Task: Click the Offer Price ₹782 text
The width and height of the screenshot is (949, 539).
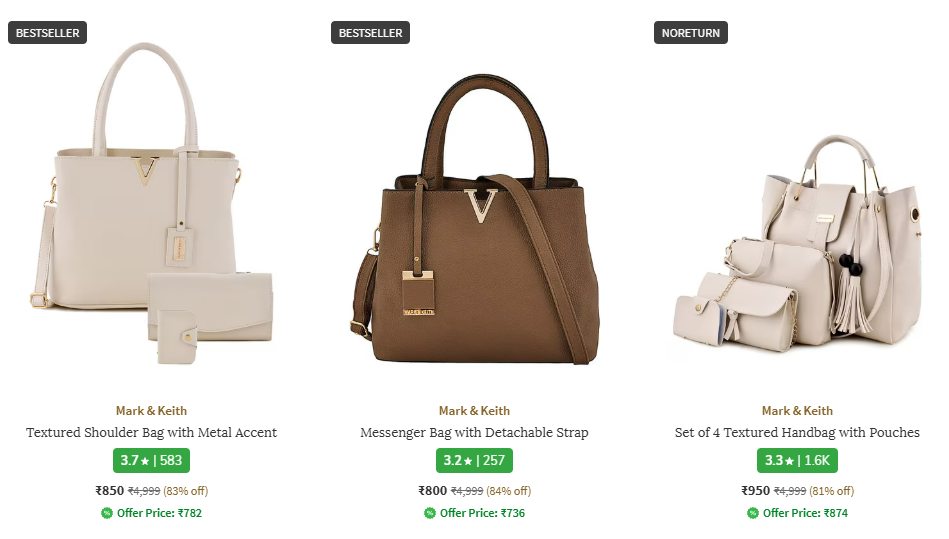Action: (x=159, y=513)
